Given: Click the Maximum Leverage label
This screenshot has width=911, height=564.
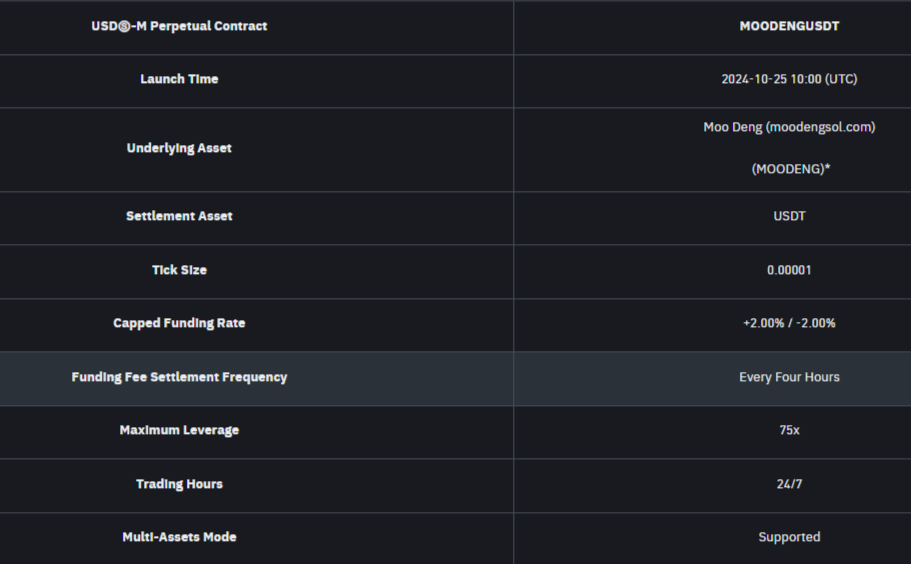Looking at the screenshot, I should click(x=179, y=430).
